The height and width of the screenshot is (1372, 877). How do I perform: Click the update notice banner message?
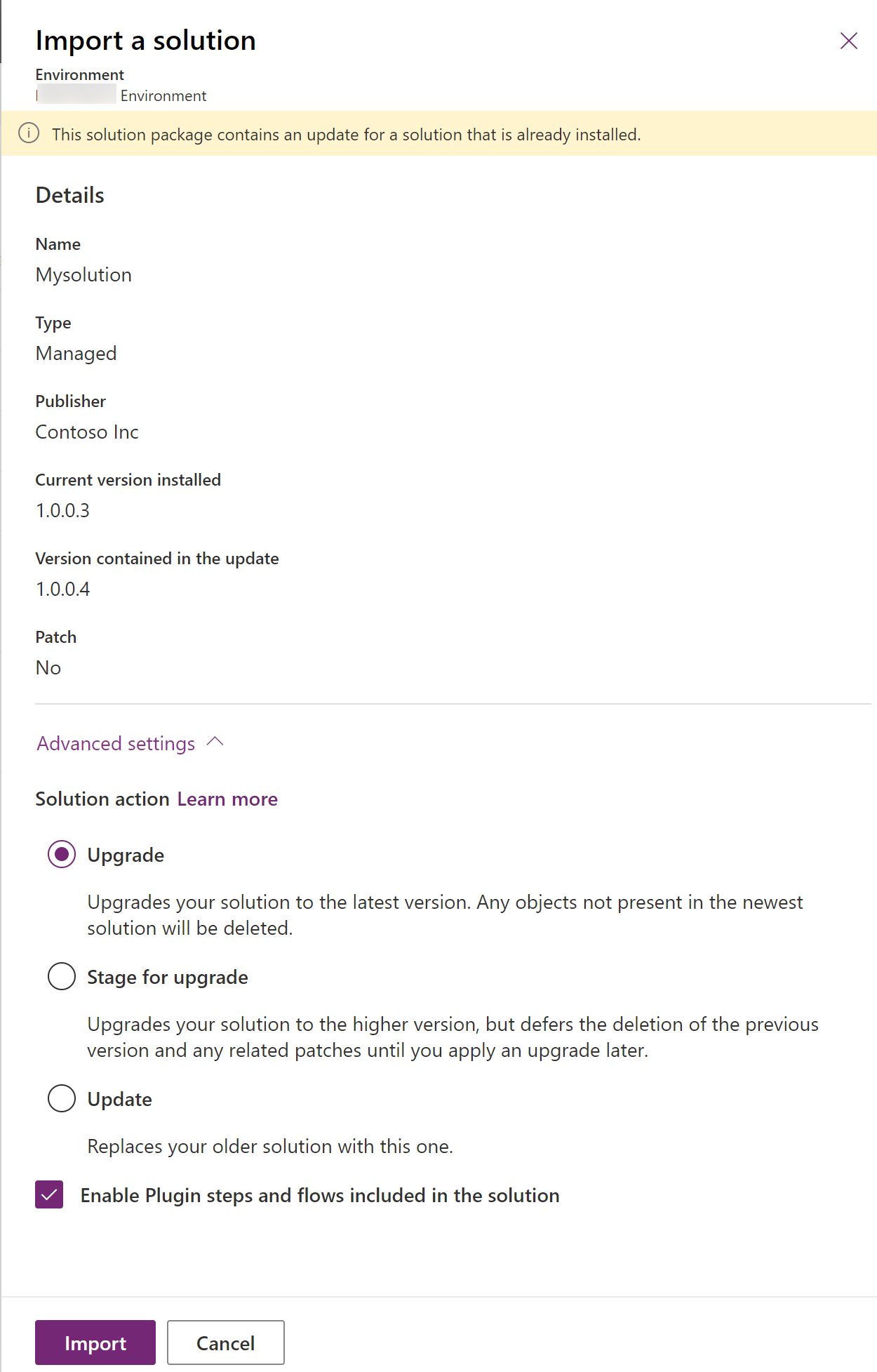point(347,134)
